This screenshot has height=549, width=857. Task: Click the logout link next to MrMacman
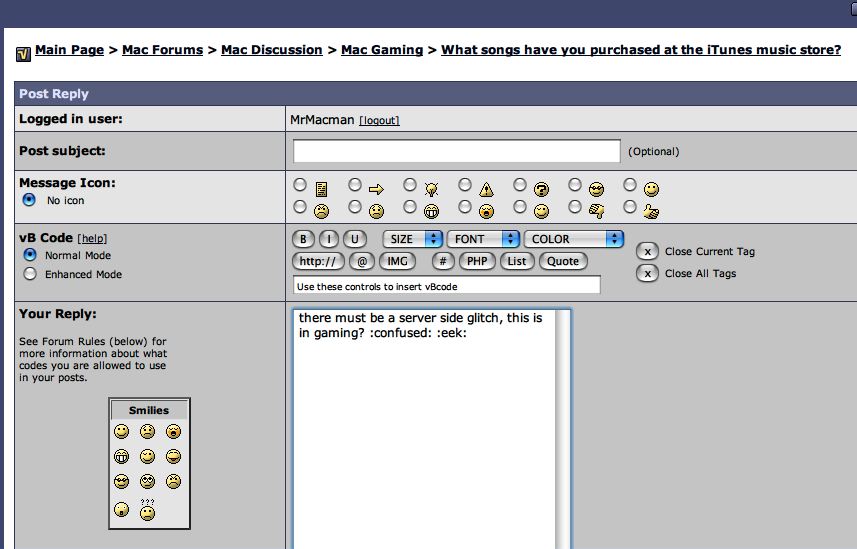tap(379, 120)
